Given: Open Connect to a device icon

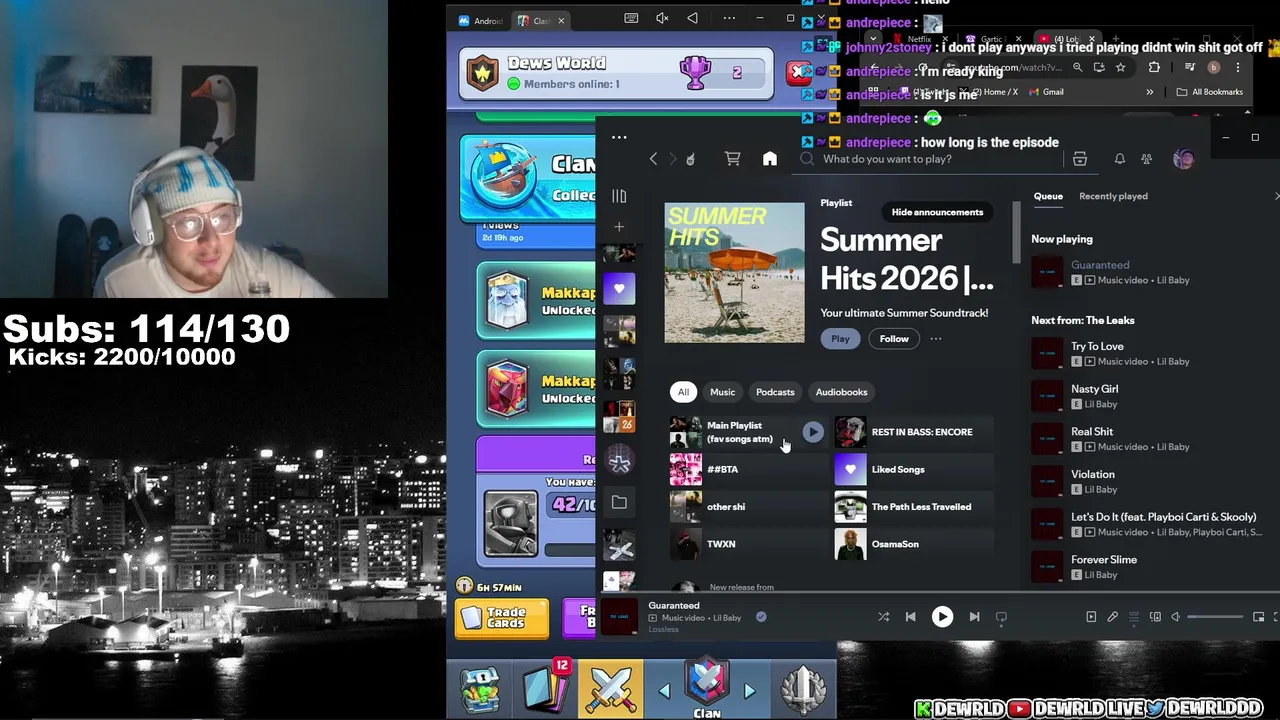Looking at the screenshot, I should [1155, 617].
